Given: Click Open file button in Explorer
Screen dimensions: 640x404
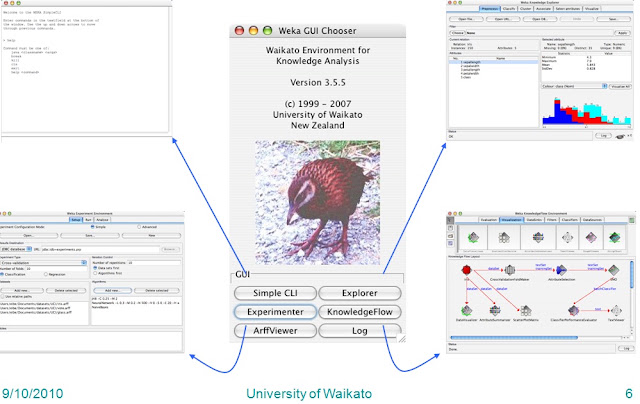Looking at the screenshot, I should point(466,19).
